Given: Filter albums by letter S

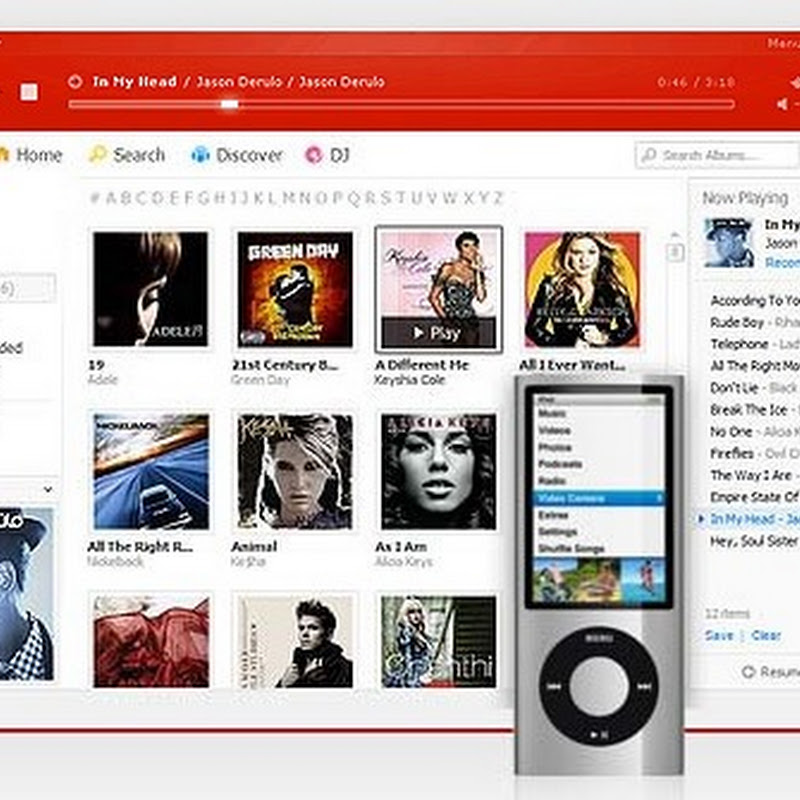Looking at the screenshot, I should point(386,198).
